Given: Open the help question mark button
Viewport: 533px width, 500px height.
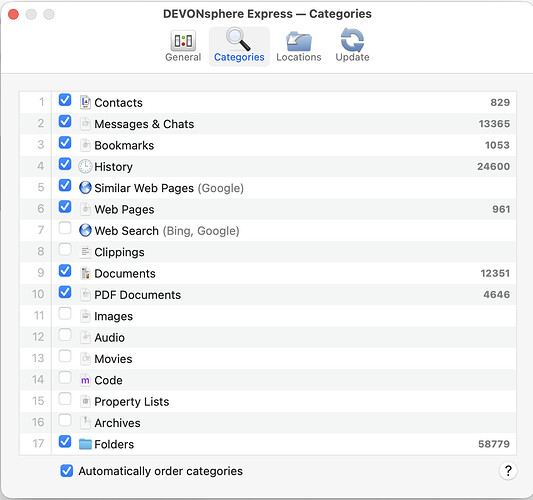Looking at the screenshot, I should (x=508, y=471).
